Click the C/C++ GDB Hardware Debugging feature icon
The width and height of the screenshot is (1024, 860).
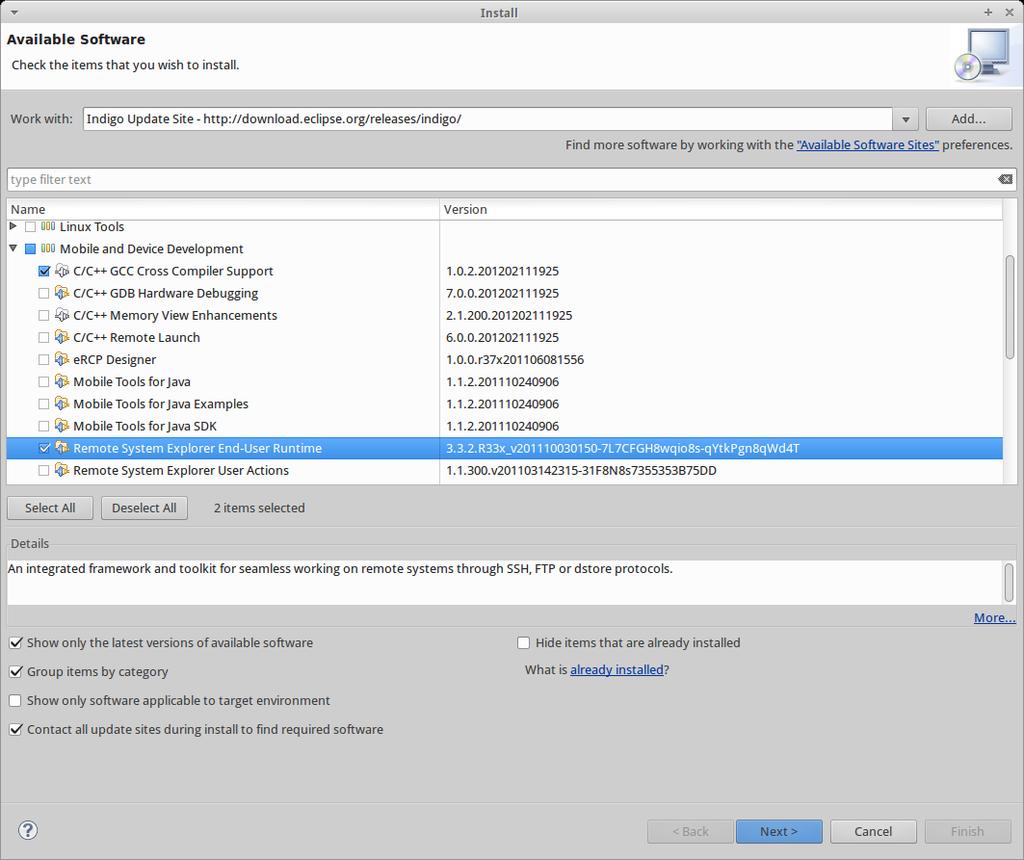pos(62,293)
